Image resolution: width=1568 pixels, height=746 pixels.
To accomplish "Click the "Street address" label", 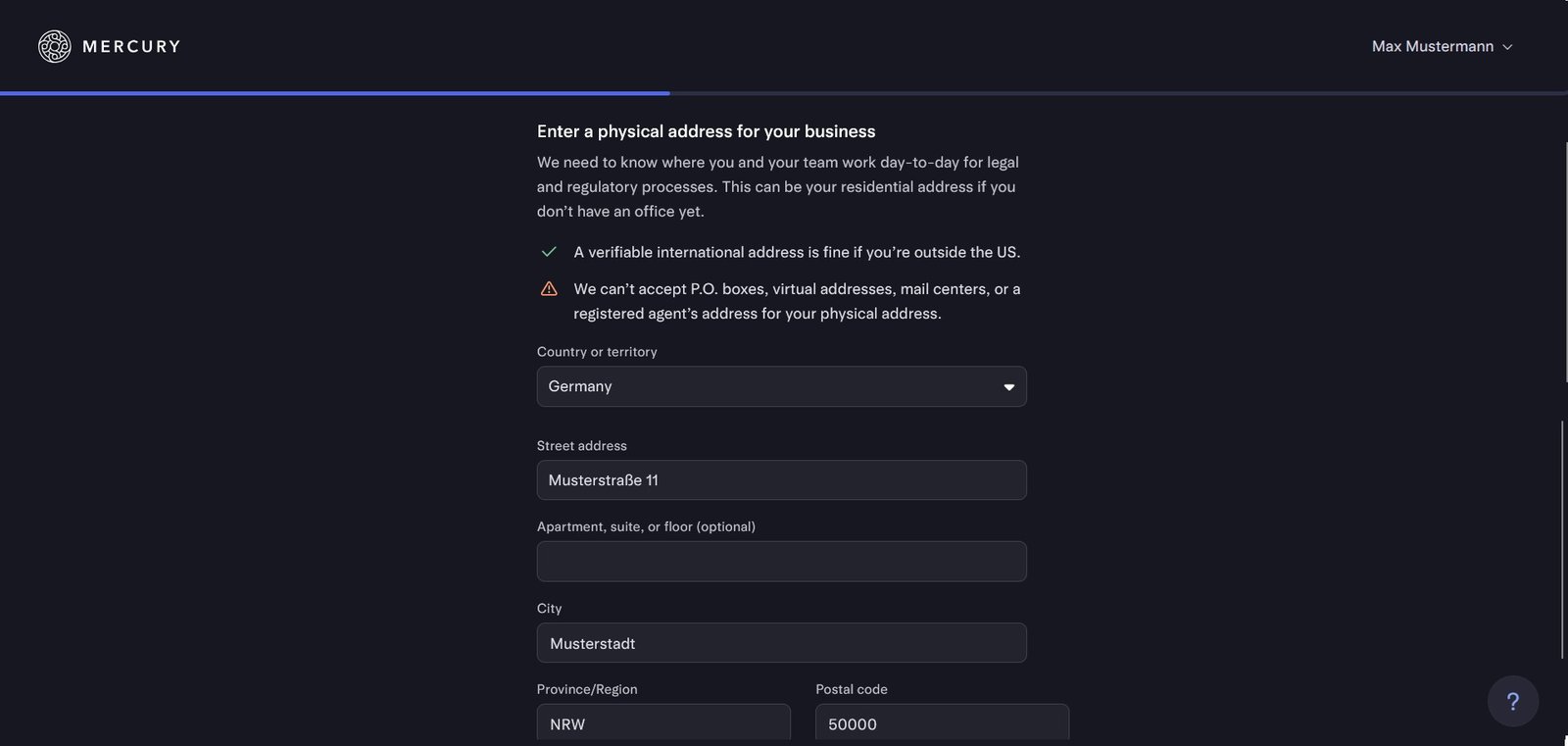I will [x=581, y=446].
